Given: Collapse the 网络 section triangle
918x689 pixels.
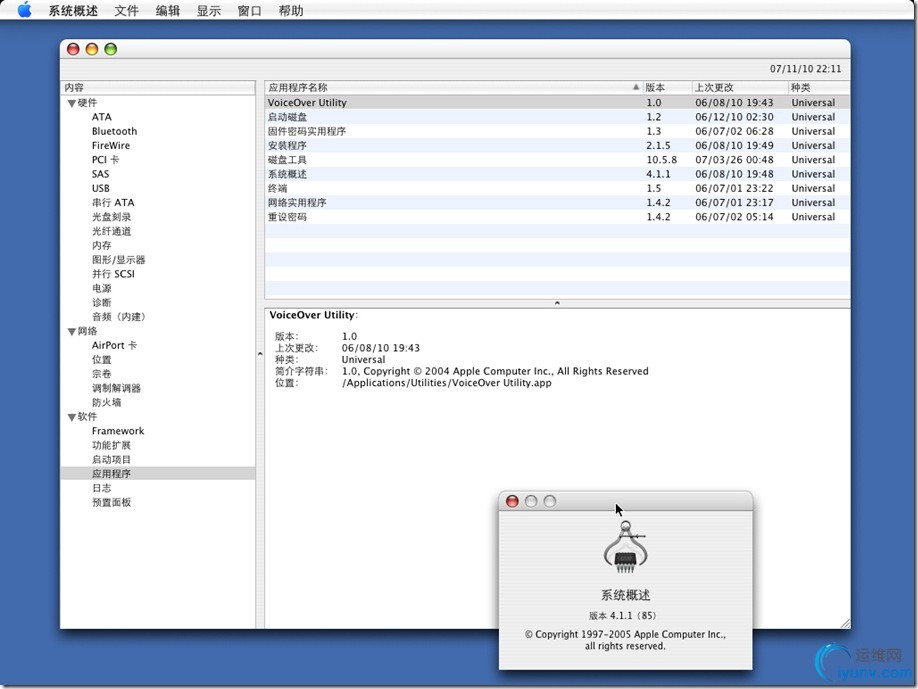Looking at the screenshot, I should point(71,332).
